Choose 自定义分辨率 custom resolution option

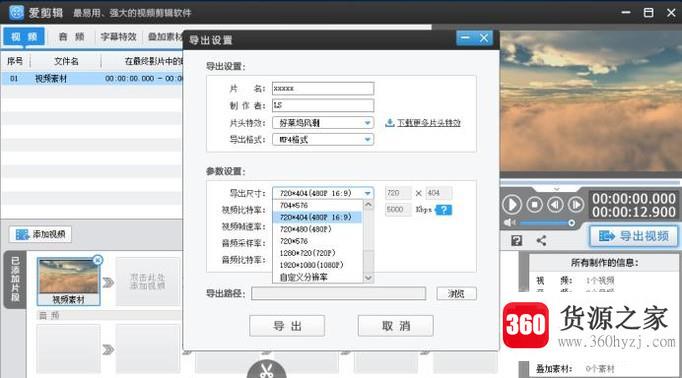(317, 277)
